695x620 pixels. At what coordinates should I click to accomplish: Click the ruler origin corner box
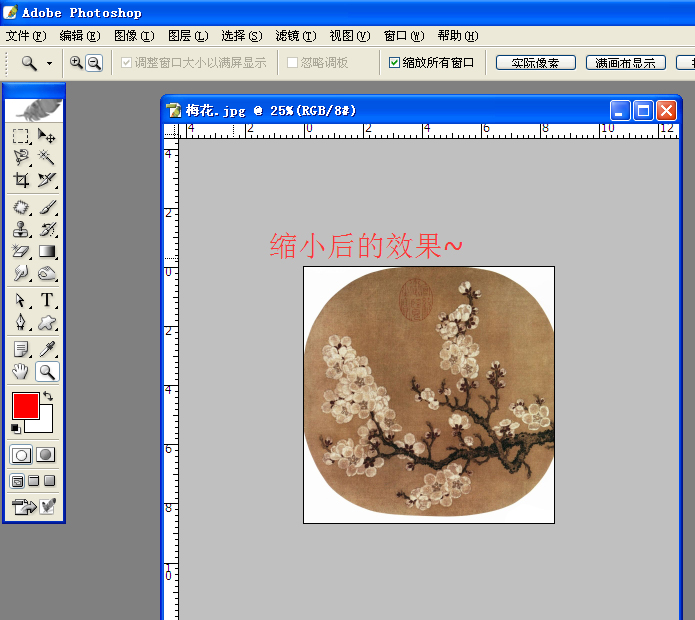pyautogui.click(x=171, y=131)
